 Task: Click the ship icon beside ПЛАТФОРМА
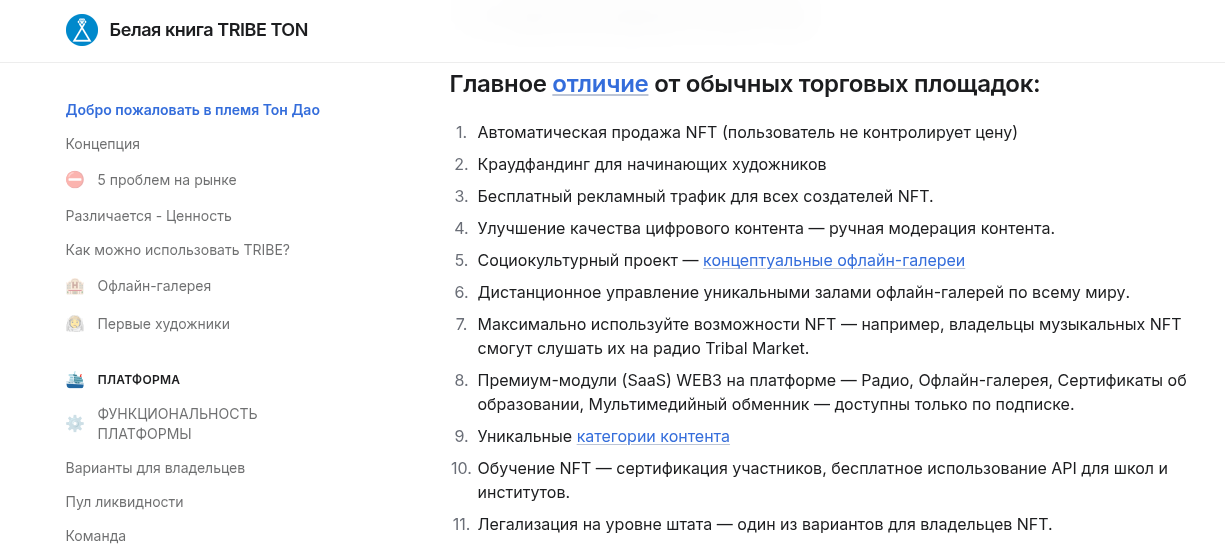(75, 380)
